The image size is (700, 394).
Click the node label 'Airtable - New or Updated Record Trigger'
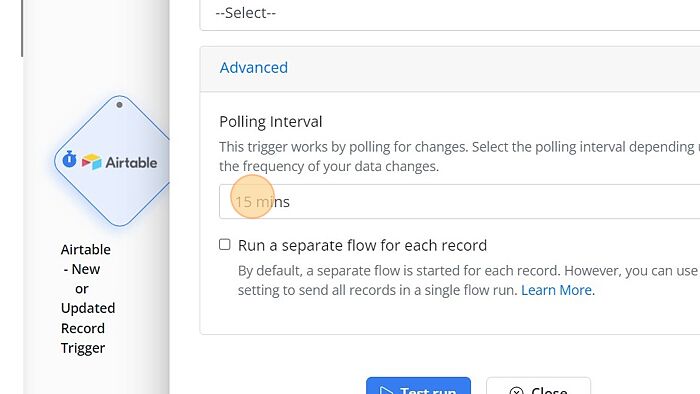tap(86, 299)
